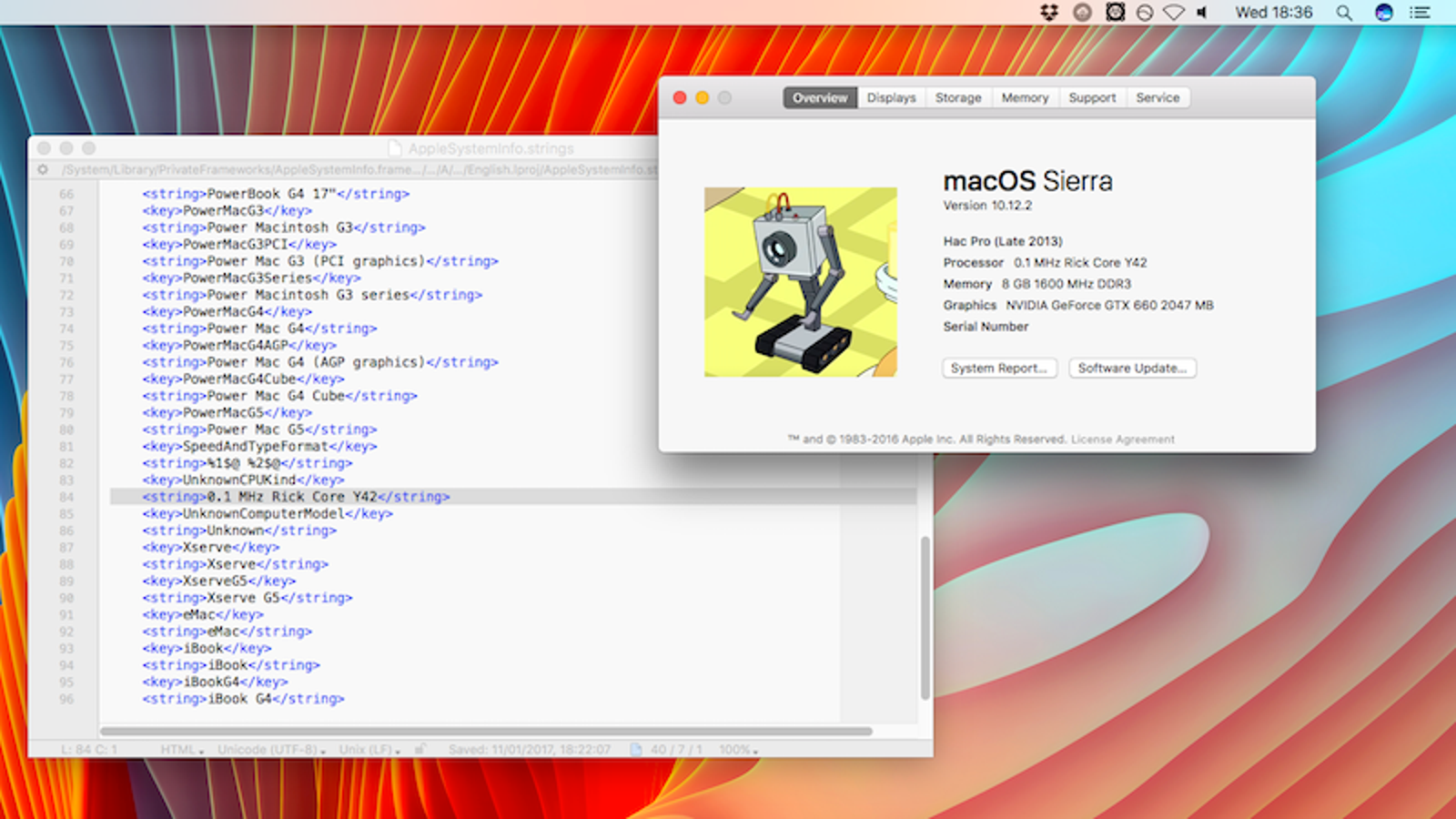
Task: Click the Wed 18:36 clock
Action: [x=1273, y=13]
